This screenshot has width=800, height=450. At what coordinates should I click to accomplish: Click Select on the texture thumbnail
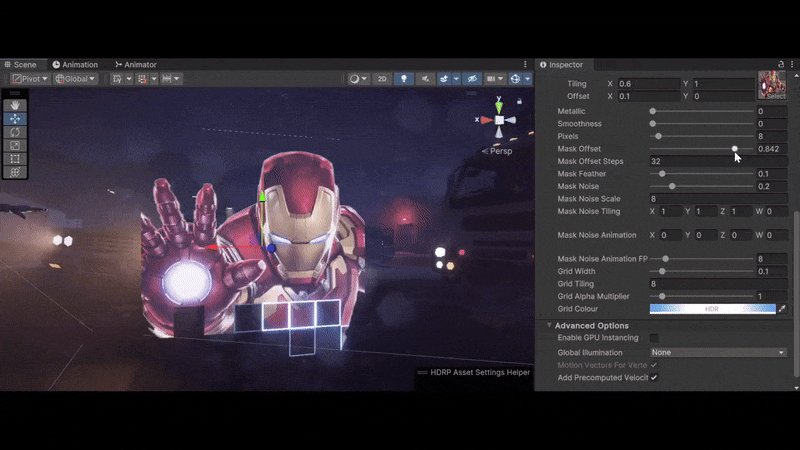776,96
